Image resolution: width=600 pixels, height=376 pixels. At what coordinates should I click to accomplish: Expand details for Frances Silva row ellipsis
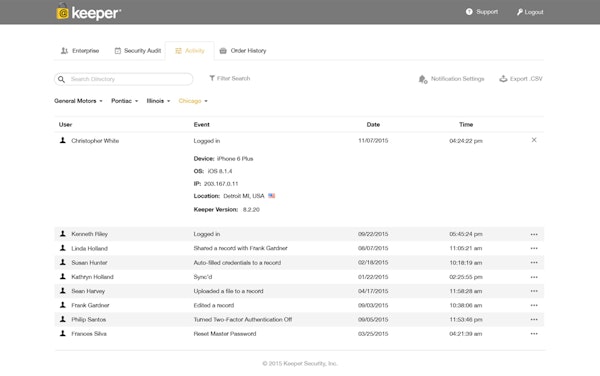click(534, 334)
